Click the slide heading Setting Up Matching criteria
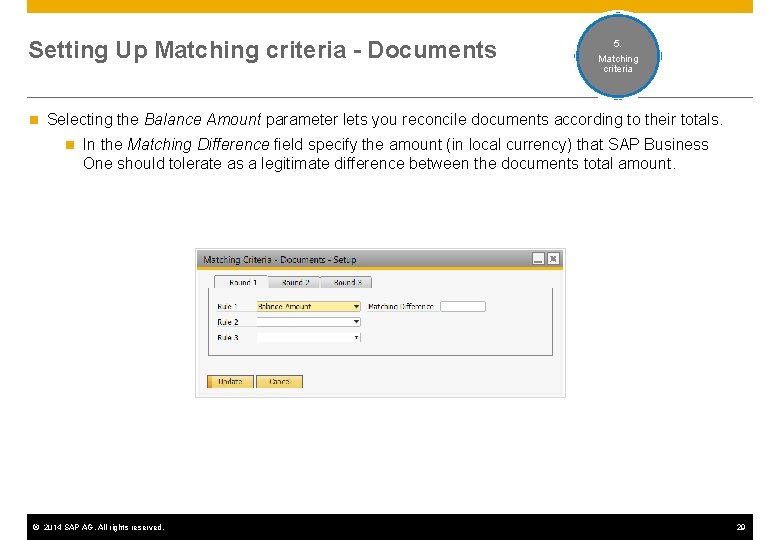This screenshot has width=780, height=540. [x=262, y=50]
